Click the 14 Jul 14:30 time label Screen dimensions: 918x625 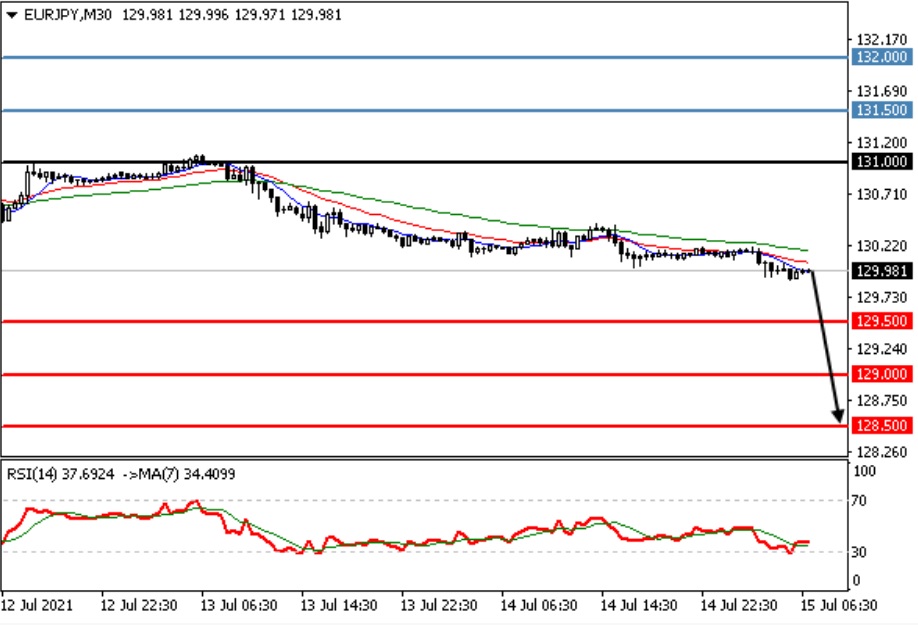[639, 605]
